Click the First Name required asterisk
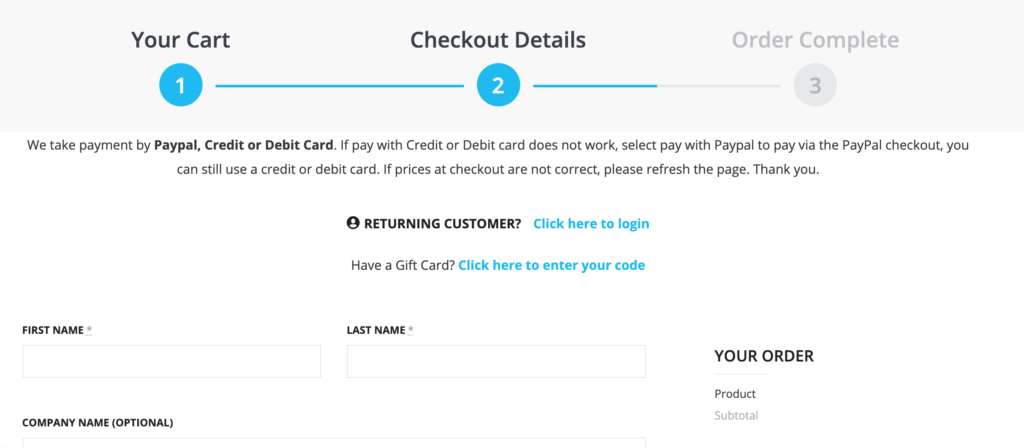This screenshot has width=1024, height=448. pos(89,330)
